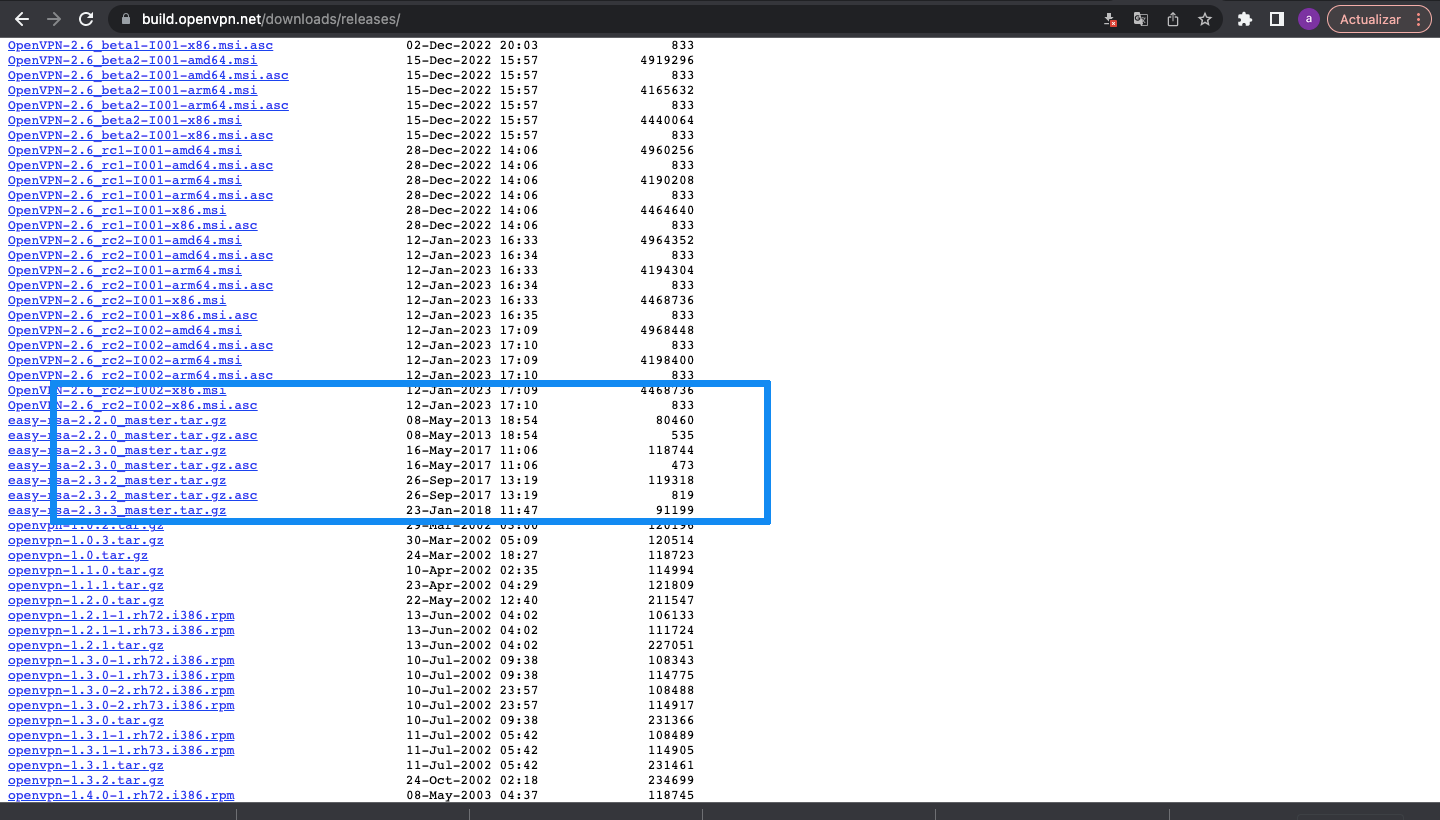Viewport: 1440px width, 820px height.
Task: Click the browser back arrow
Action: pos(21,19)
